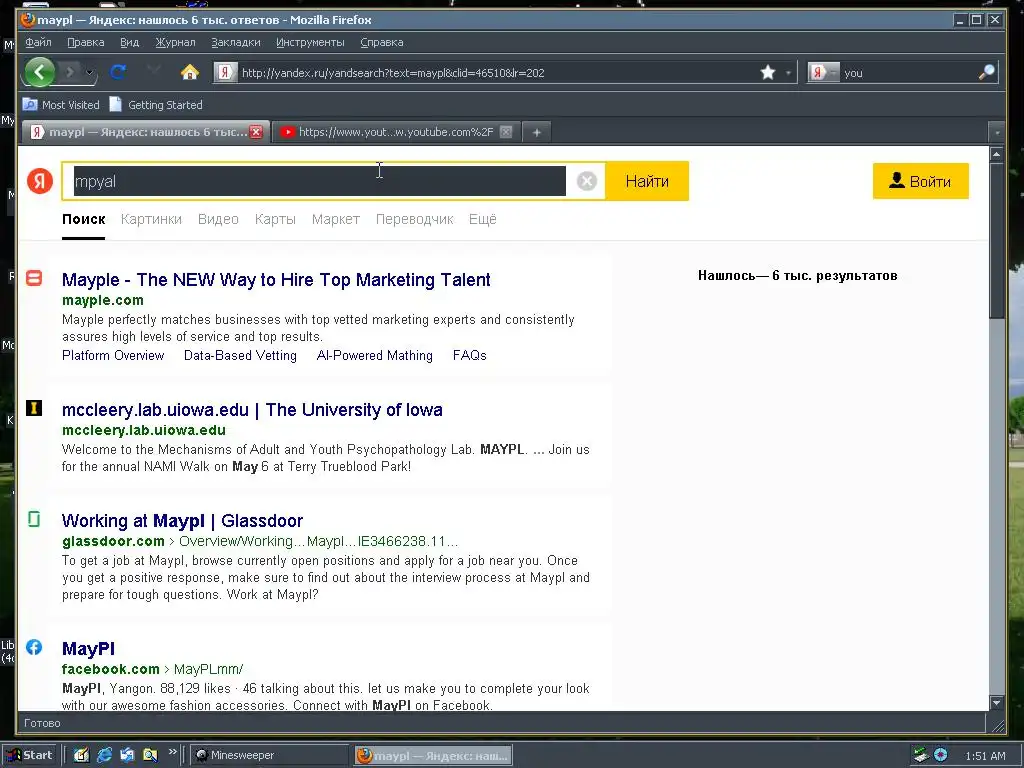Click the mayple.com green URL
This screenshot has height=768, width=1024.
coord(103,300)
